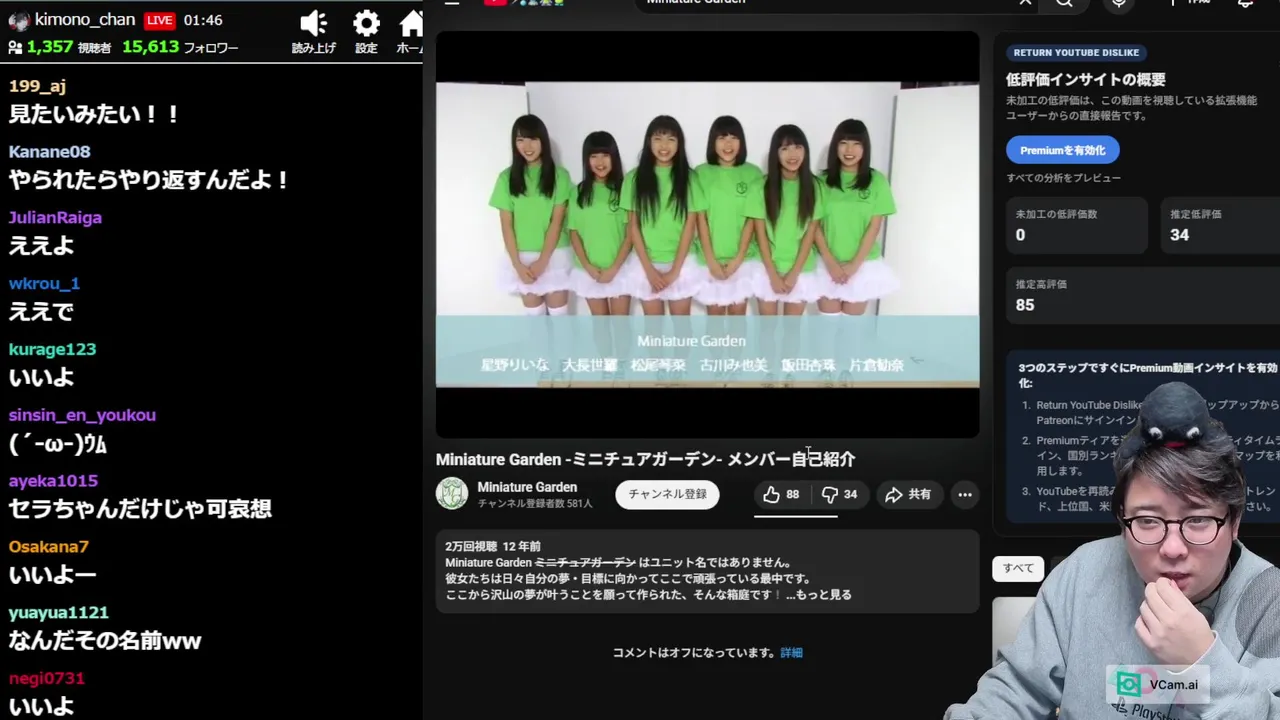Click chat username ayeka1015

coord(53,481)
